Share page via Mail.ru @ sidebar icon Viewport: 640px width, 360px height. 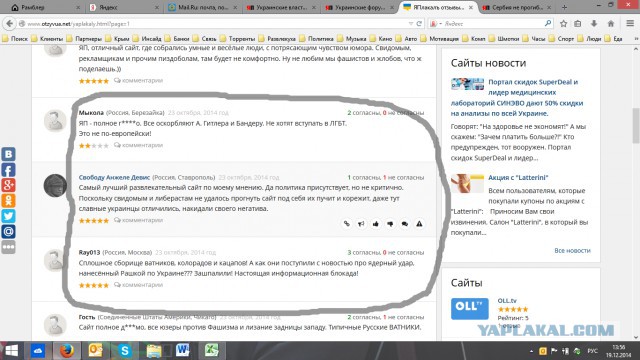point(8,231)
